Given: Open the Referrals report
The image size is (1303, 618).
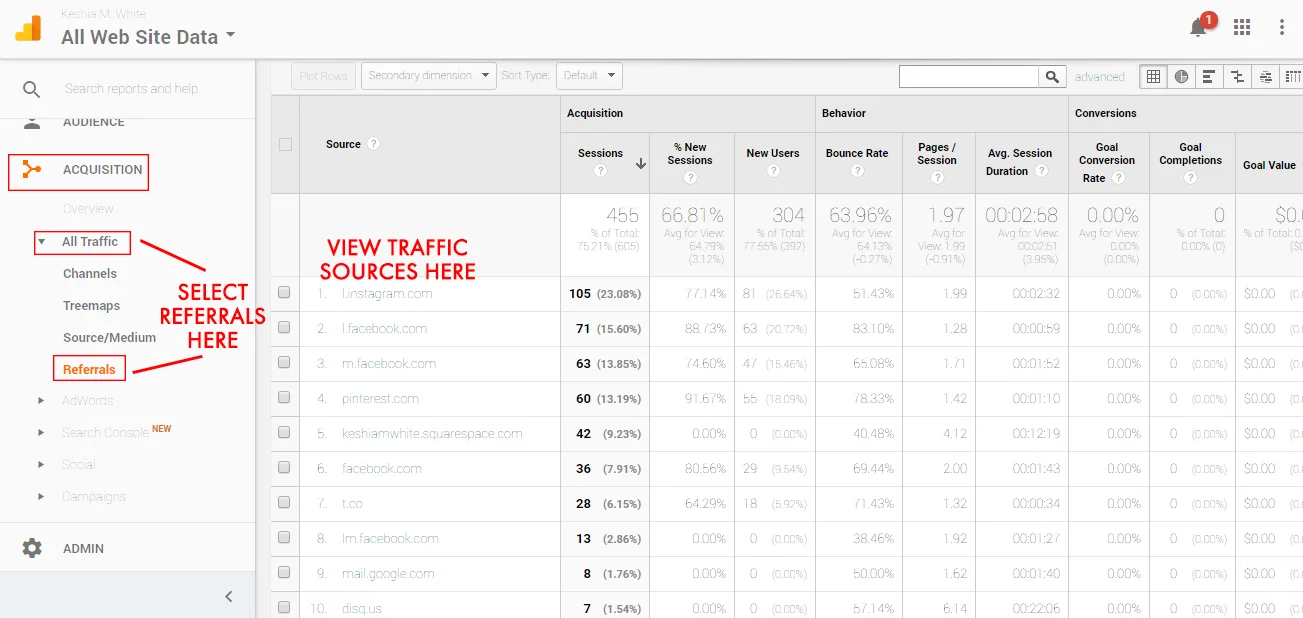Looking at the screenshot, I should point(89,370).
